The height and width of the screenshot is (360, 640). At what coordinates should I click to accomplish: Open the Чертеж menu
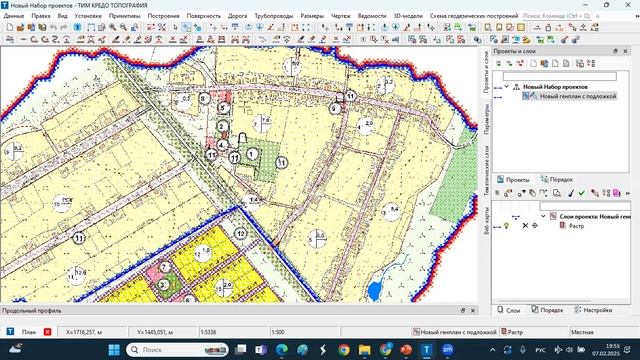tap(340, 16)
